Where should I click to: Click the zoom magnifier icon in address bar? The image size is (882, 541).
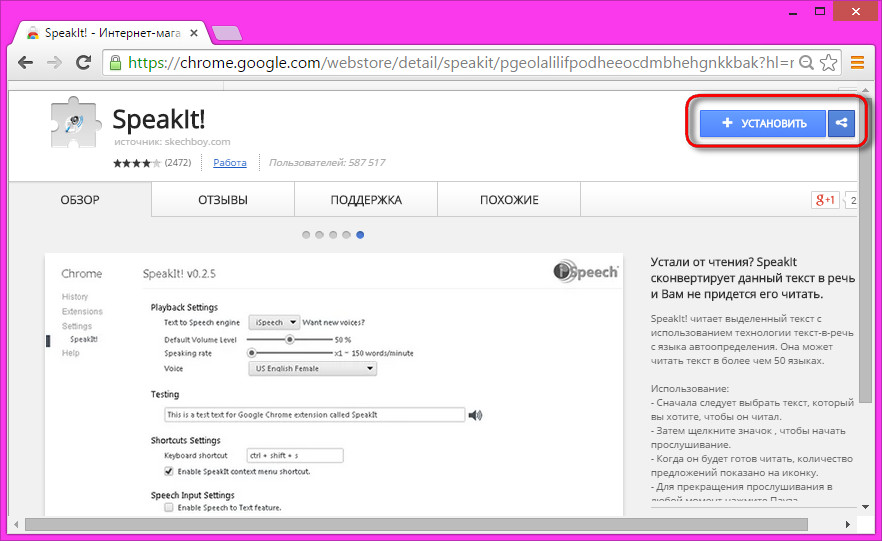pos(806,62)
